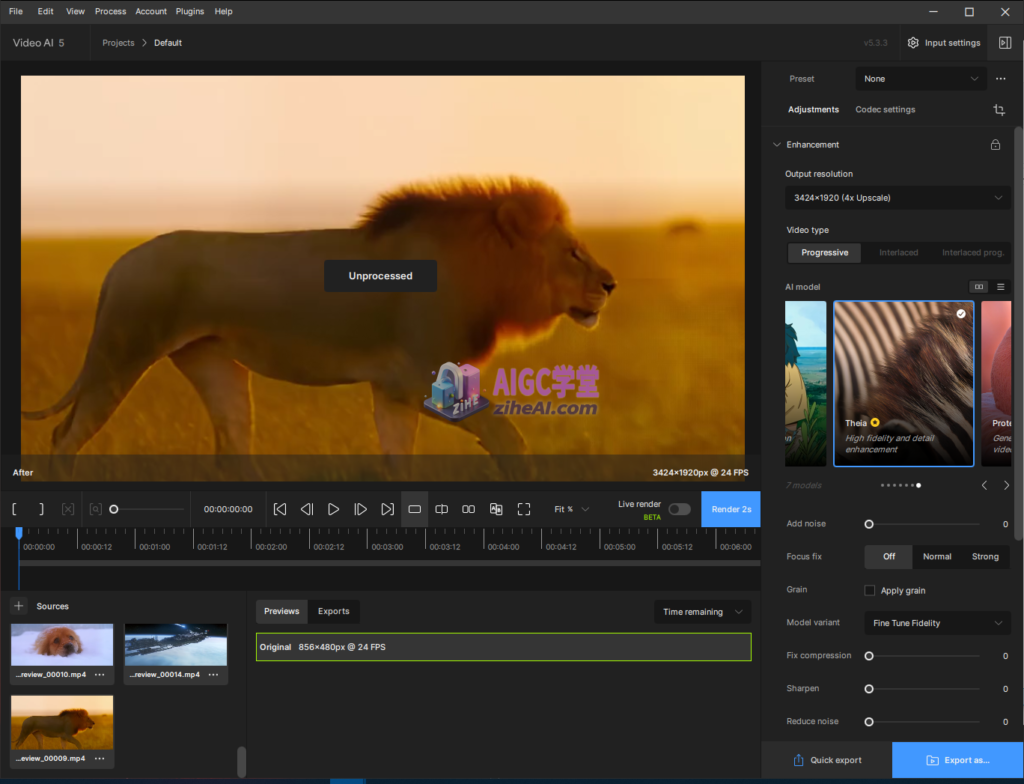Switch to Exports tab
Viewport: 1024px width, 784px height.
tap(334, 612)
